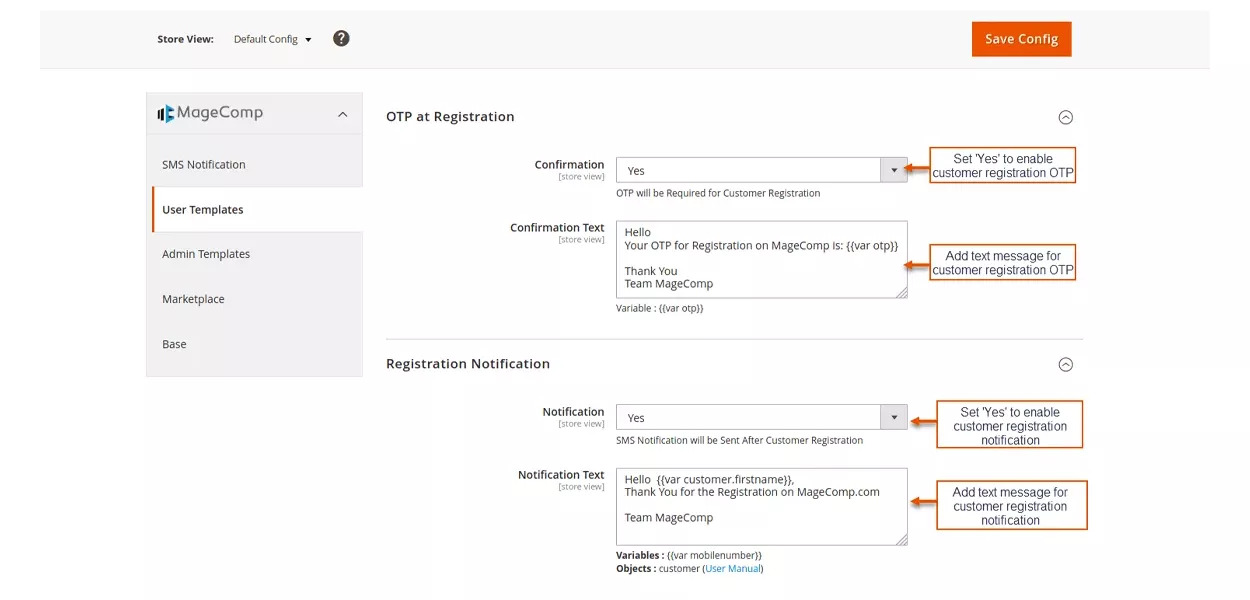
Task: Select the Admin Templates sidebar item
Action: click(x=206, y=253)
